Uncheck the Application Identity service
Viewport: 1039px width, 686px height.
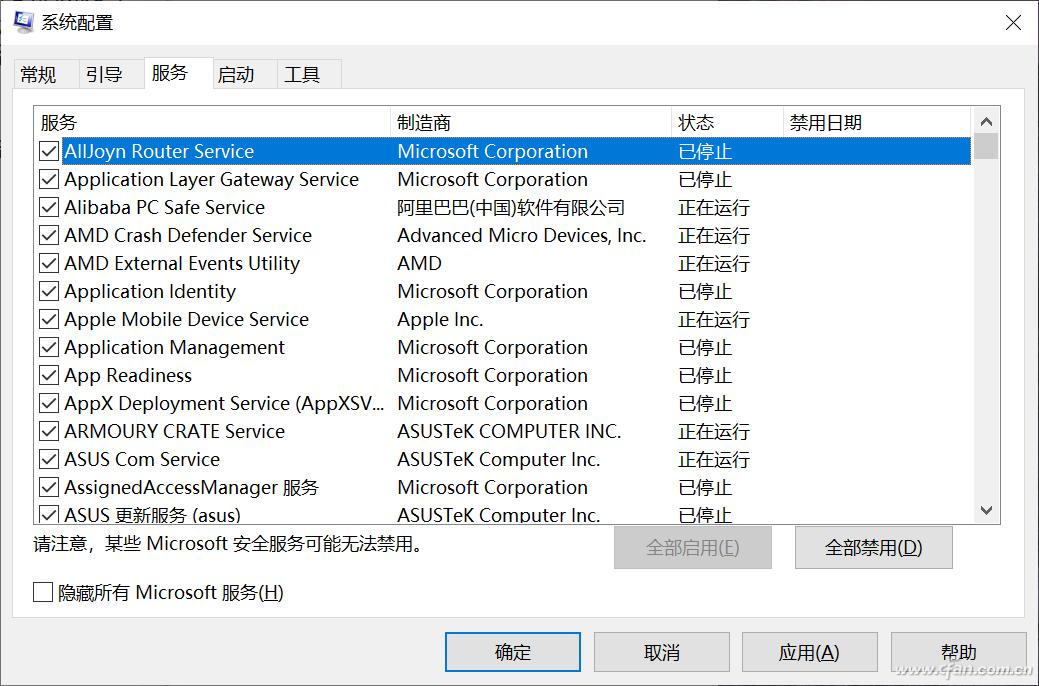point(47,291)
